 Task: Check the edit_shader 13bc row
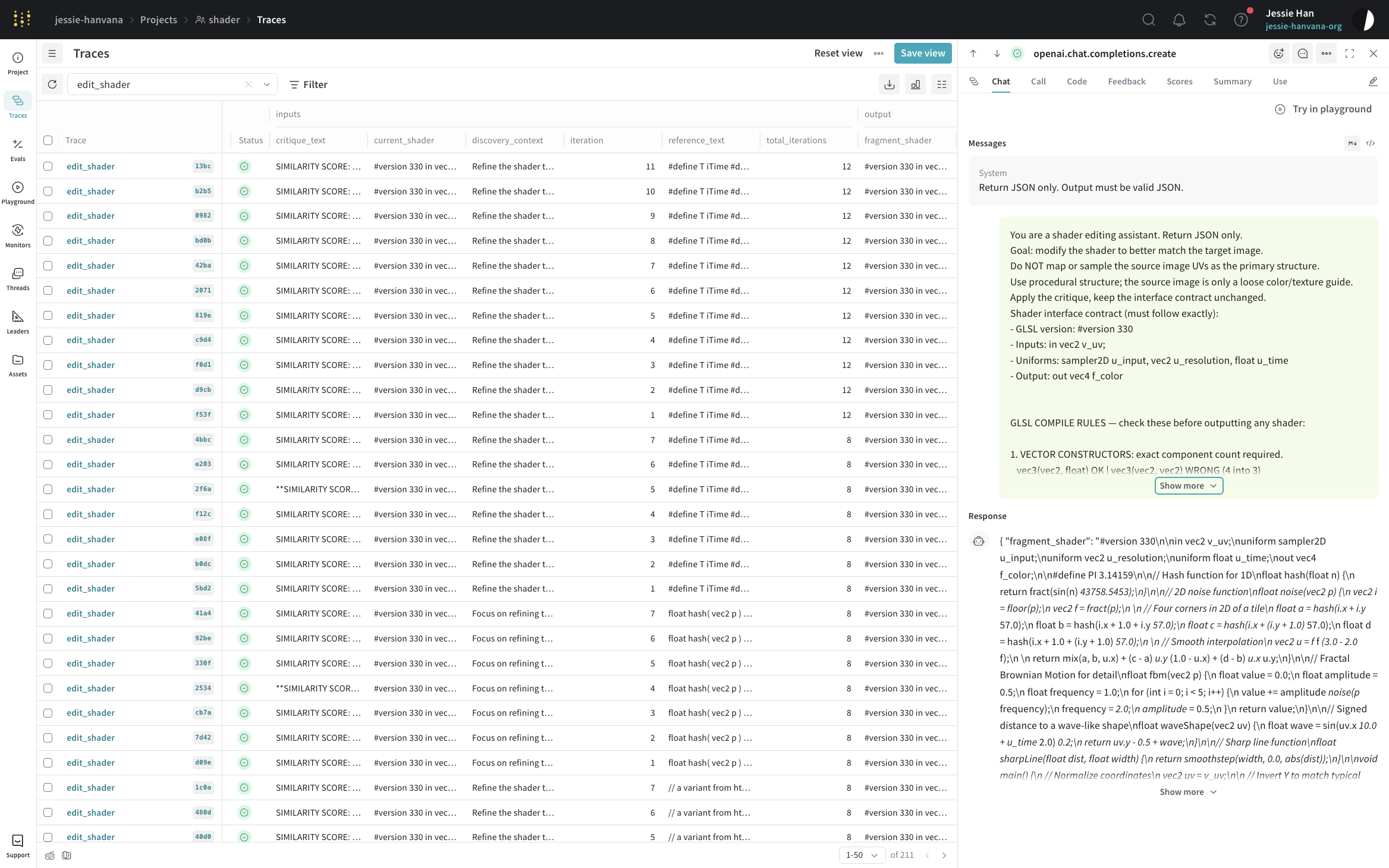pyautogui.click(x=48, y=166)
